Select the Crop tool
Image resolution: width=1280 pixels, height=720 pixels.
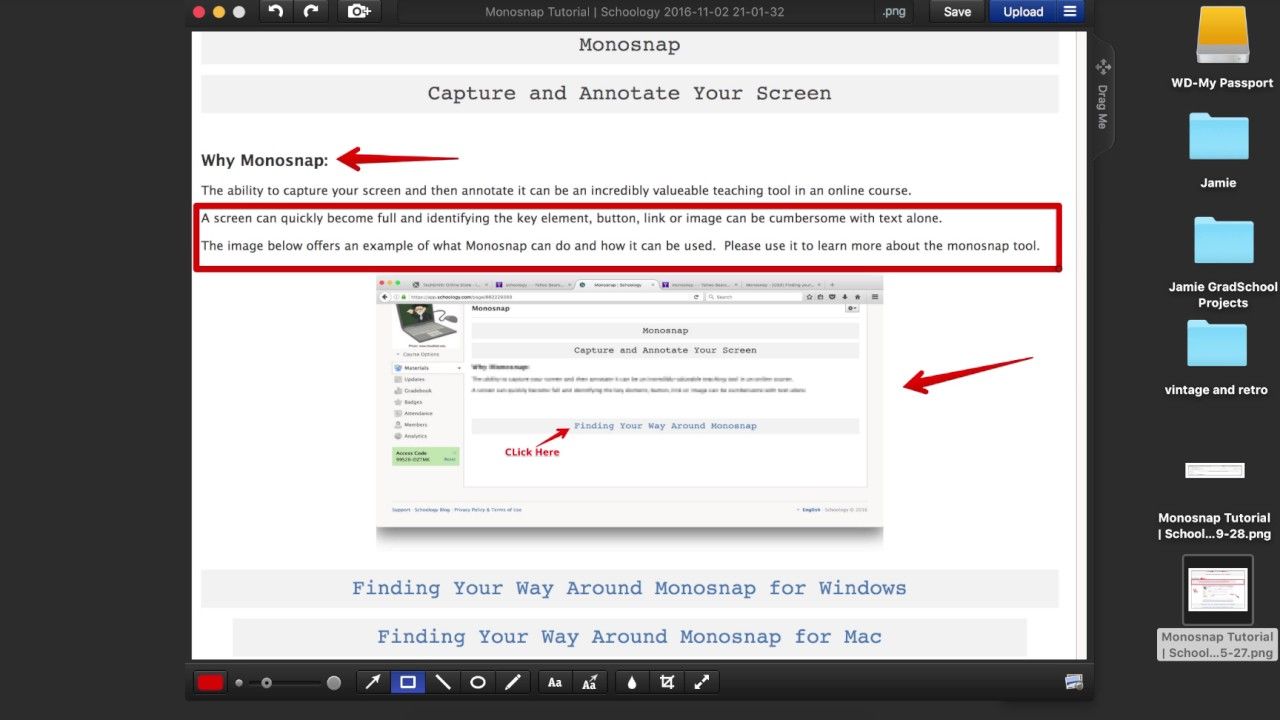click(667, 683)
